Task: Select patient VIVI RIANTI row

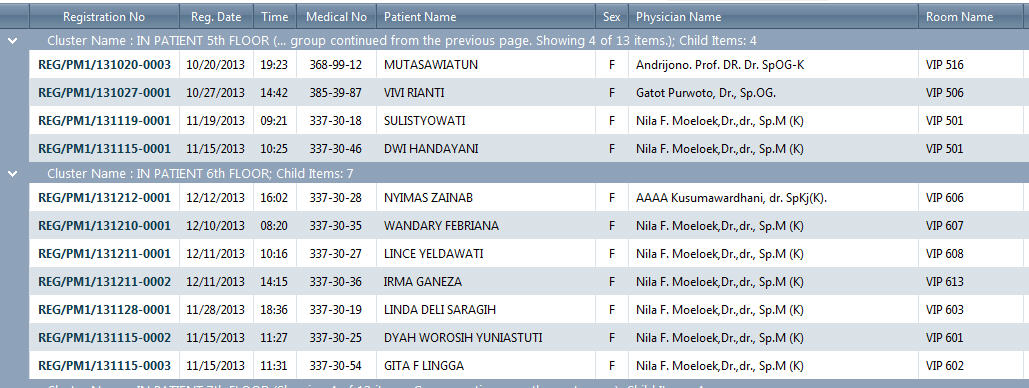Action: 529,93
